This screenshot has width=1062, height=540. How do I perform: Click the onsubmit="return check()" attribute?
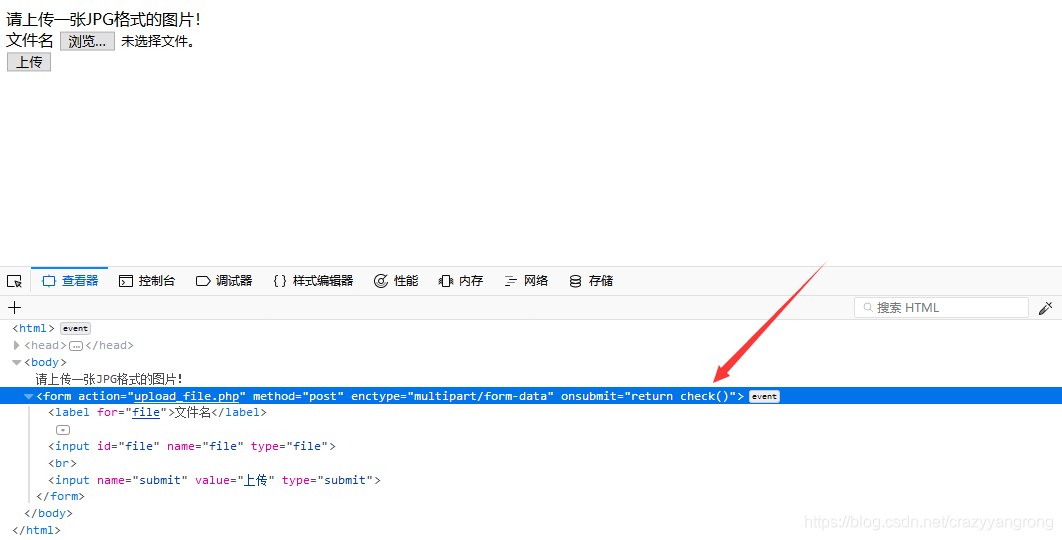[648, 396]
